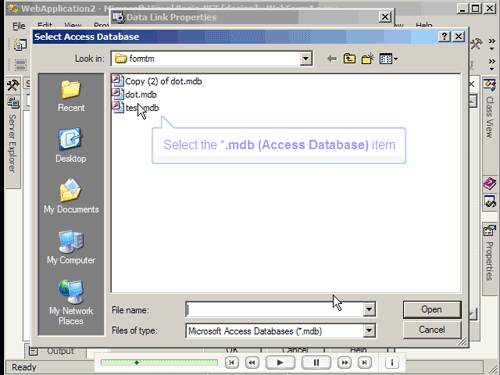Viewport: 500px width, 375px height.
Task: Click the Toolbox hammer icon on left
Action: [13, 86]
